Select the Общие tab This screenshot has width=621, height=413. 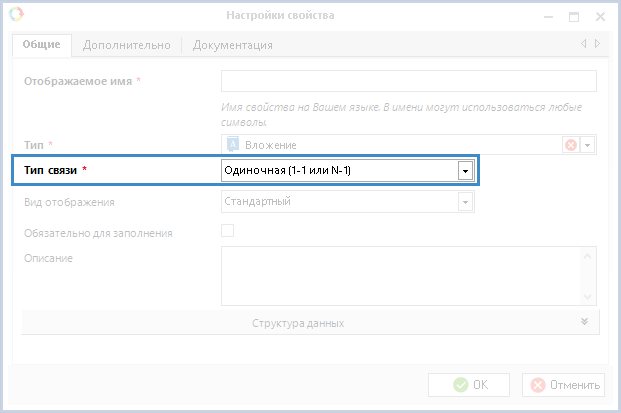[x=42, y=45]
